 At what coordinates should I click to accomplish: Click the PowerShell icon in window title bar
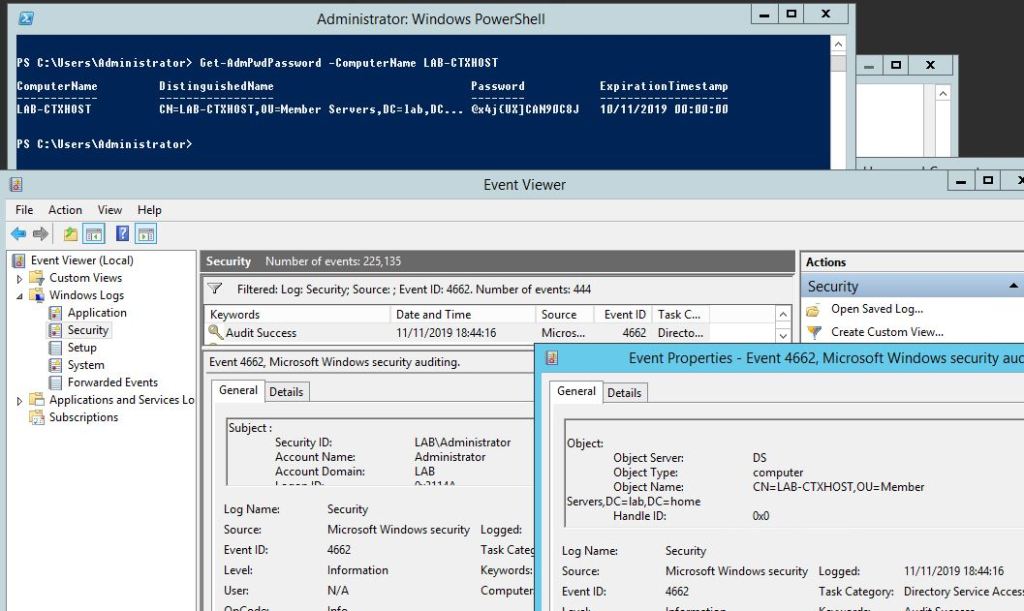pyautogui.click(x=27, y=18)
